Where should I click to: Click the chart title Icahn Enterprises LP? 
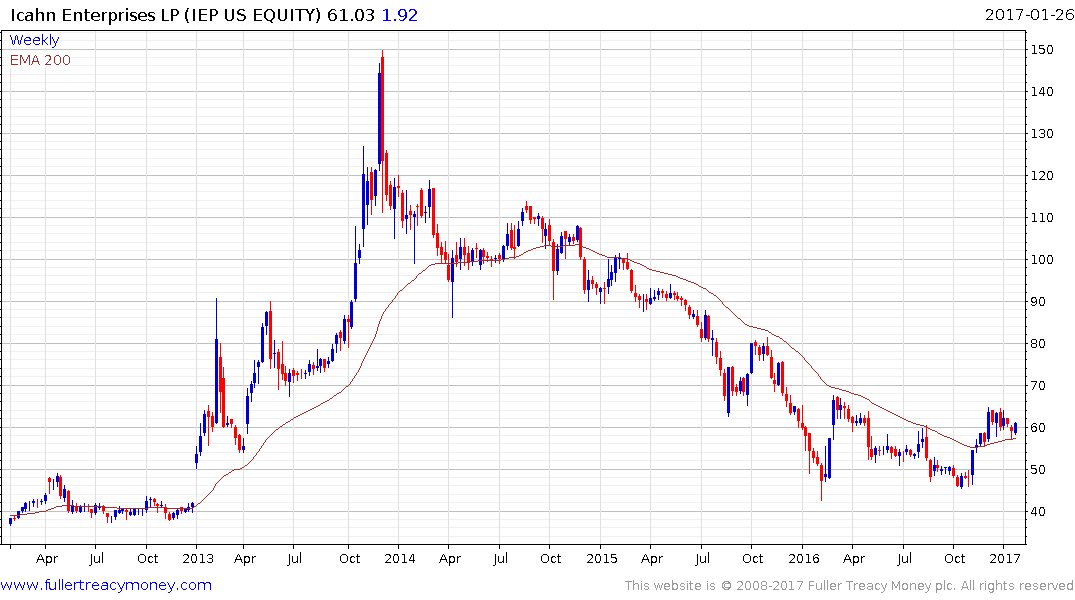[95, 14]
